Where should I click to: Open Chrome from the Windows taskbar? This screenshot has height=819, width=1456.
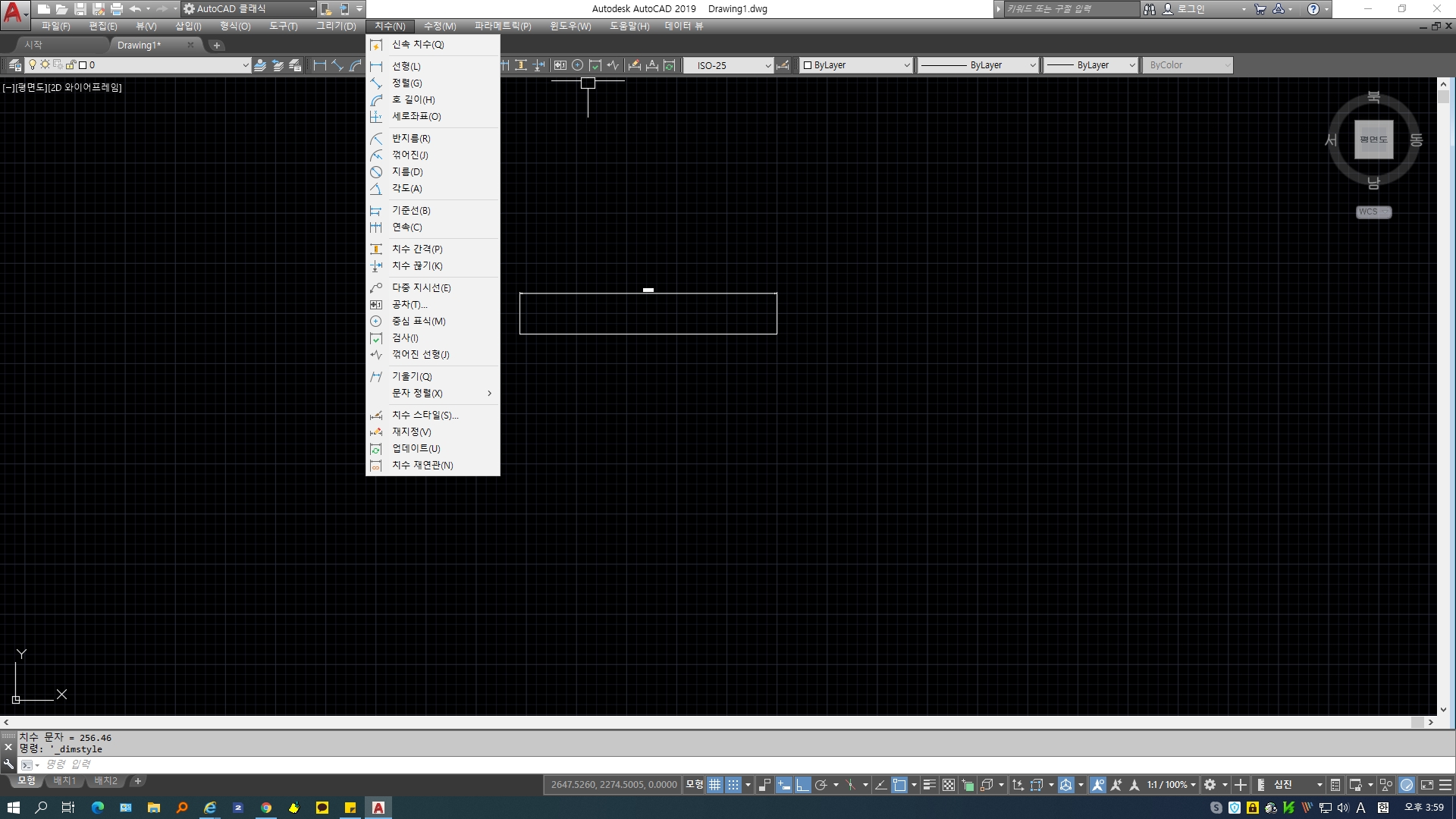tap(266, 808)
